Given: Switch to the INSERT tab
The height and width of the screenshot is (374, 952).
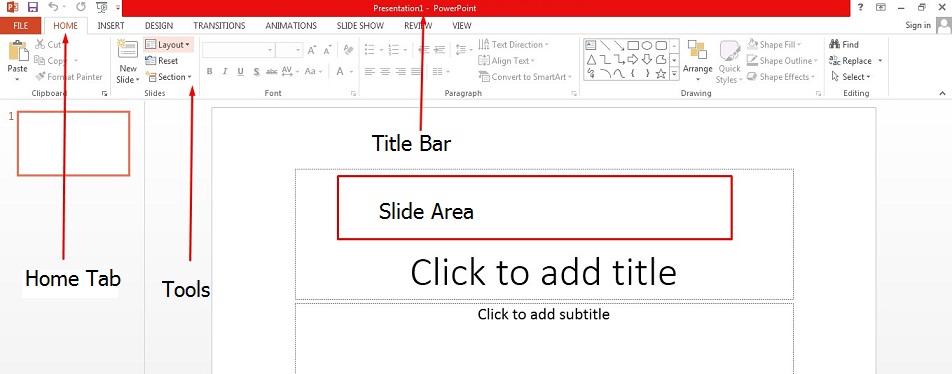Looking at the screenshot, I should click(x=110, y=26).
